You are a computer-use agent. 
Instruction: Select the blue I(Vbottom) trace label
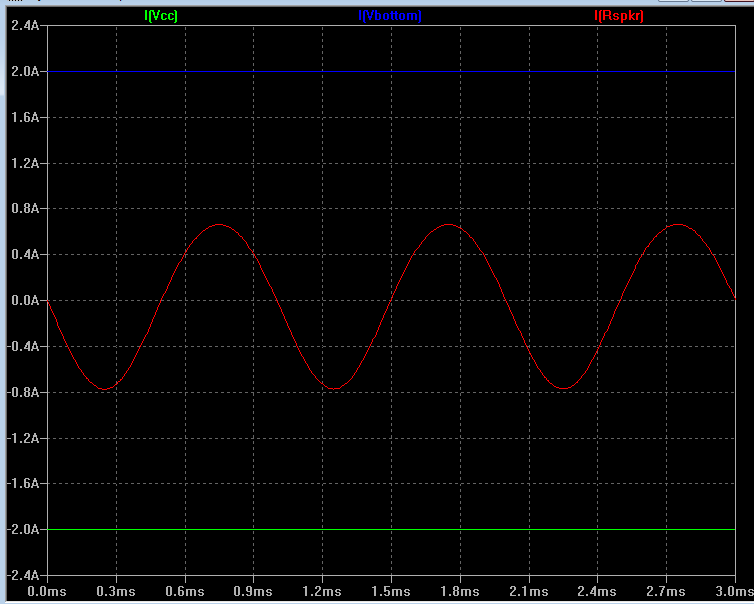[x=390, y=16]
